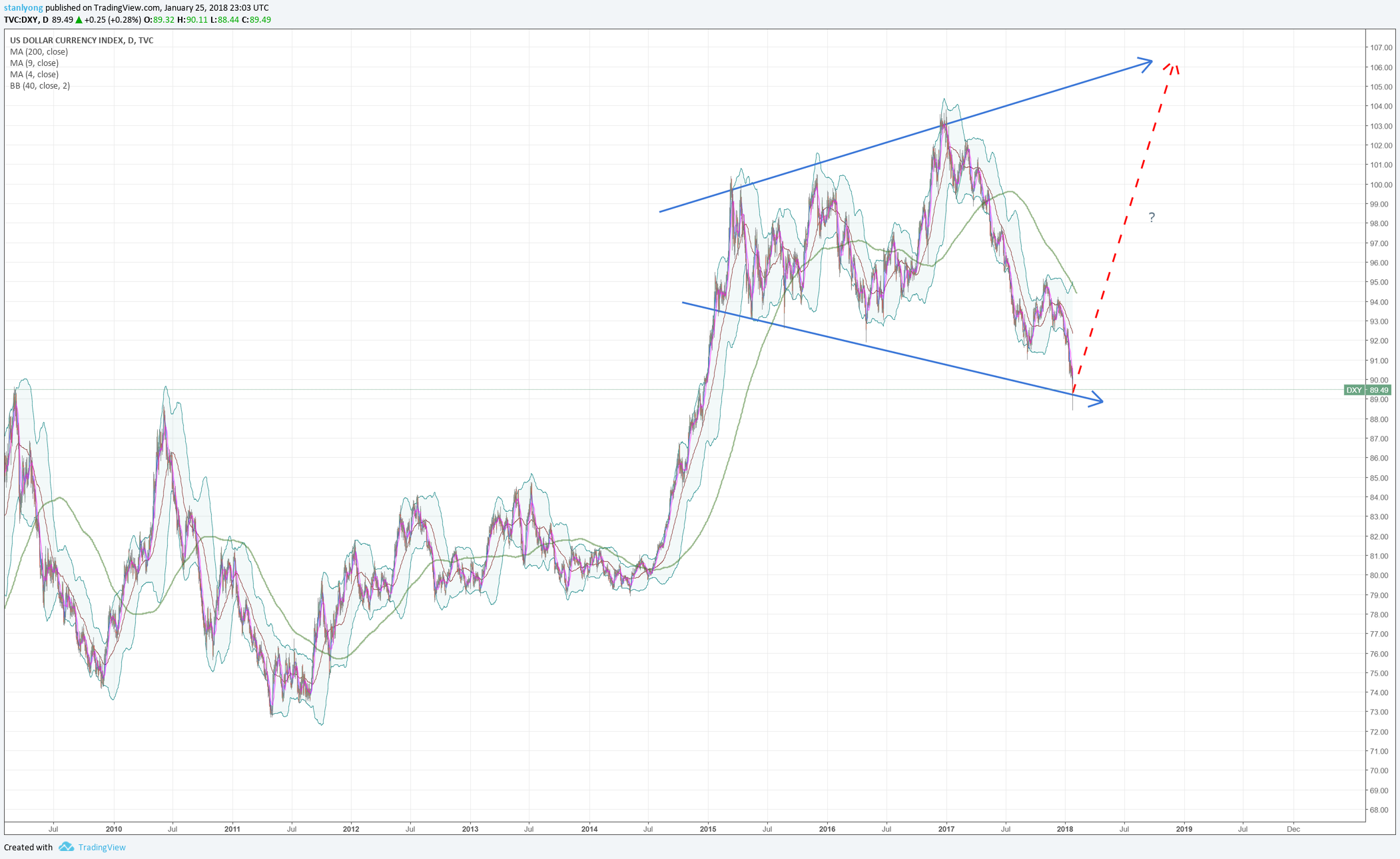Click the 88.00 price axis label
This screenshot has height=859, width=1400.
[x=1379, y=419]
